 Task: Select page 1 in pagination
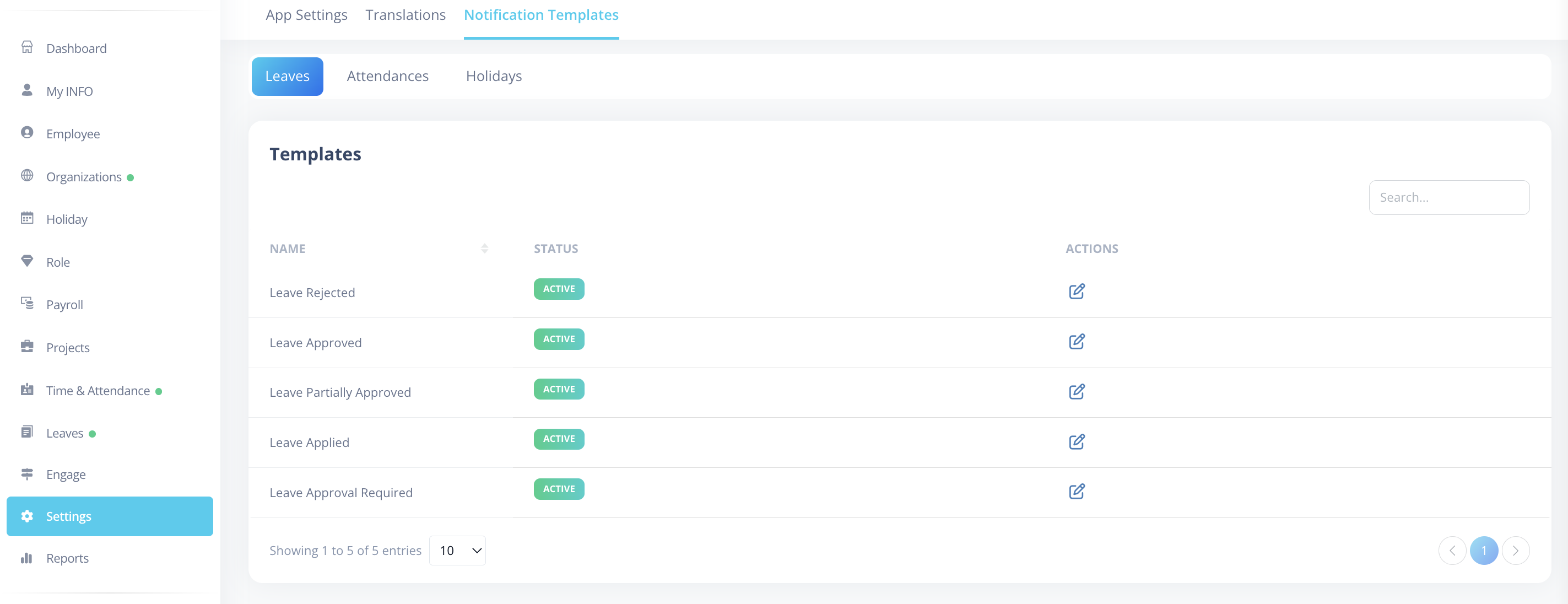pyautogui.click(x=1484, y=551)
